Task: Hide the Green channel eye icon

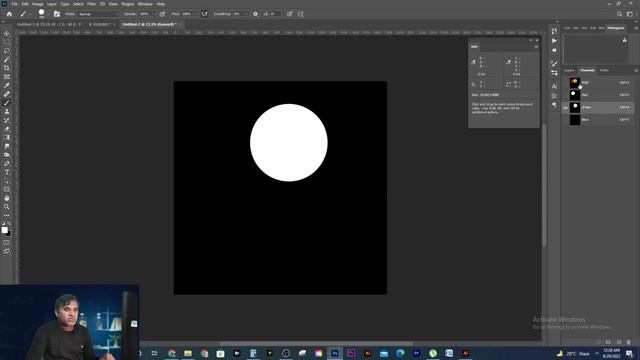Action: [x=565, y=107]
